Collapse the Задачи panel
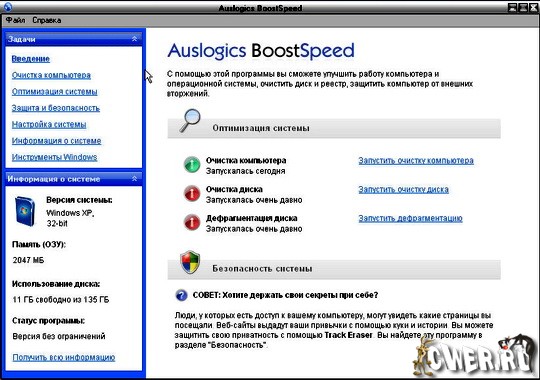Viewport: 540px width, 380px height. pos(135,39)
